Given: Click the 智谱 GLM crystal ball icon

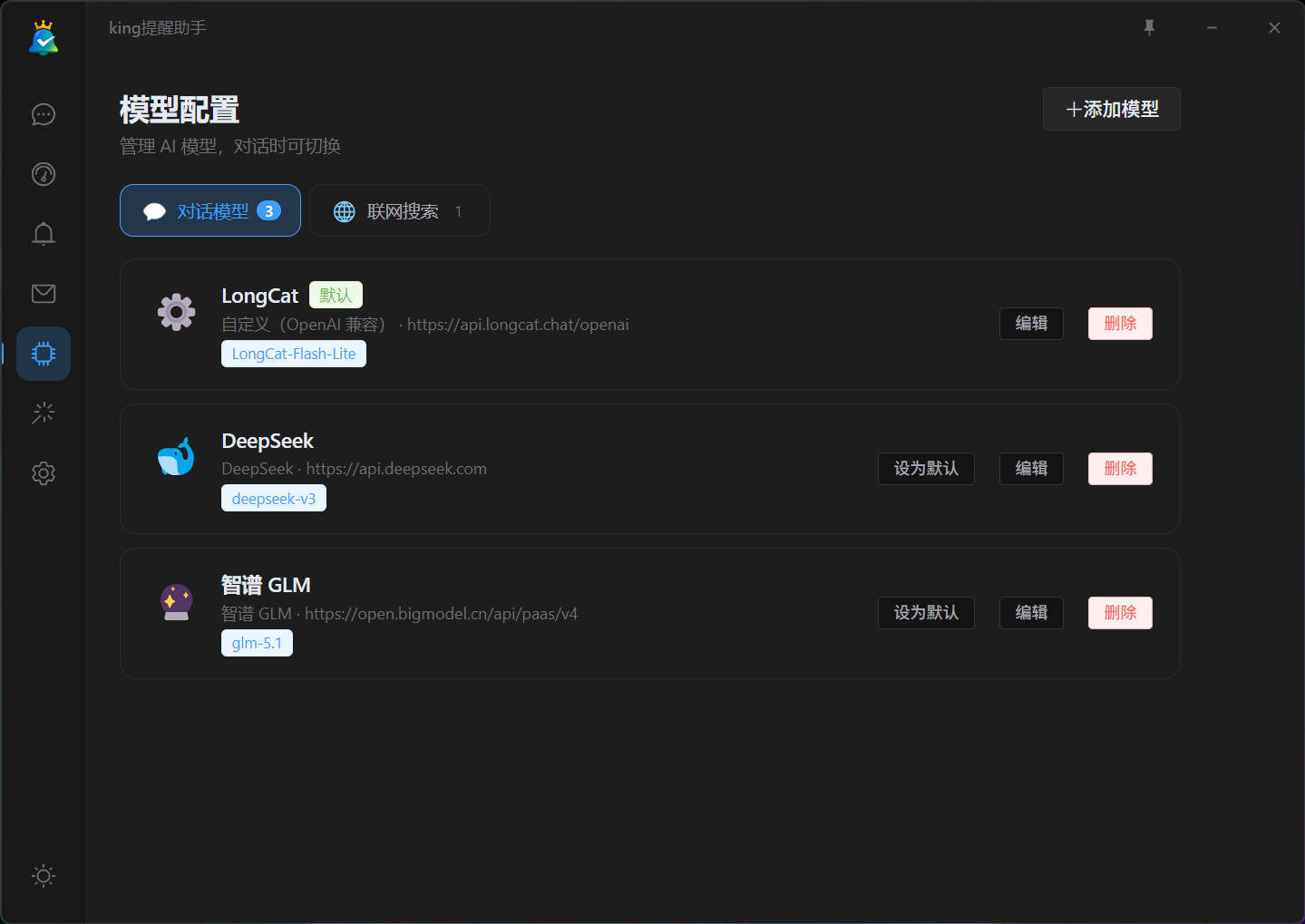Looking at the screenshot, I should 176,602.
